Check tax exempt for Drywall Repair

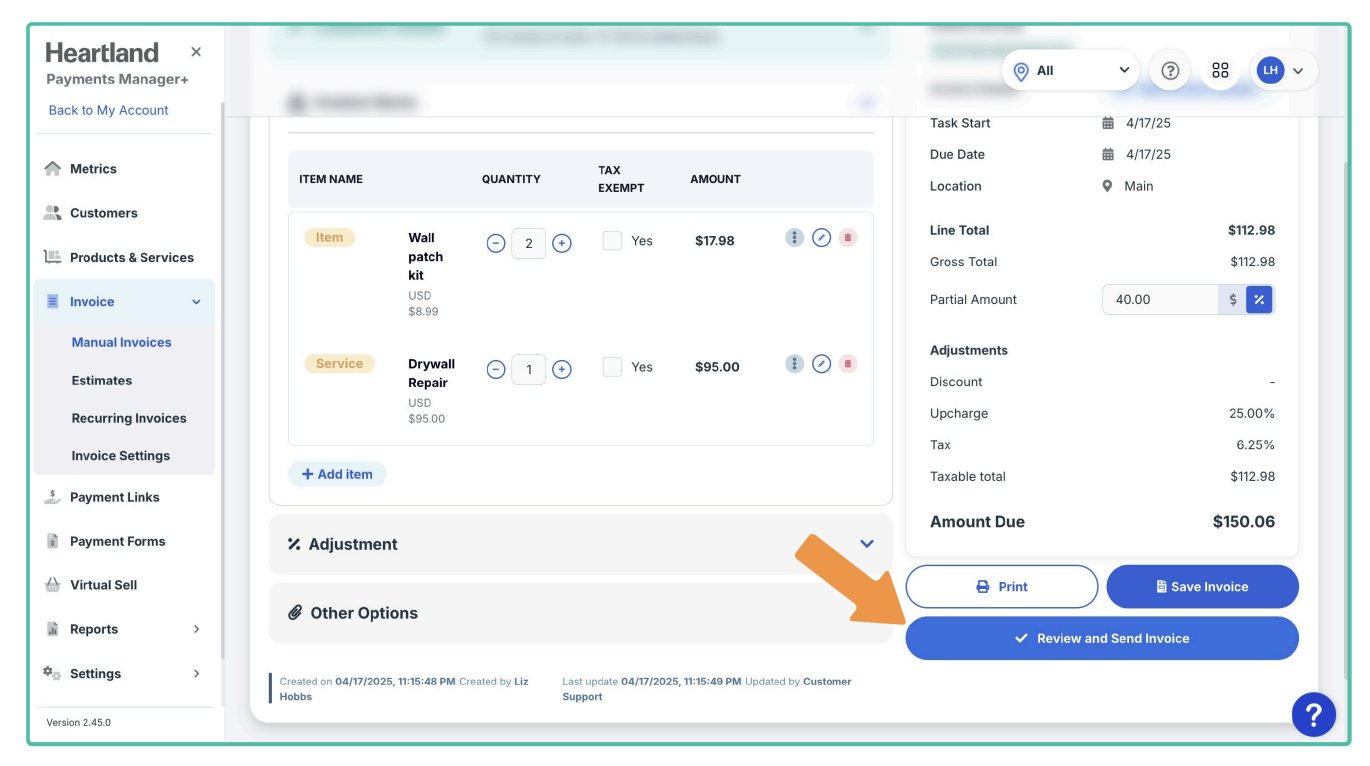(612, 367)
